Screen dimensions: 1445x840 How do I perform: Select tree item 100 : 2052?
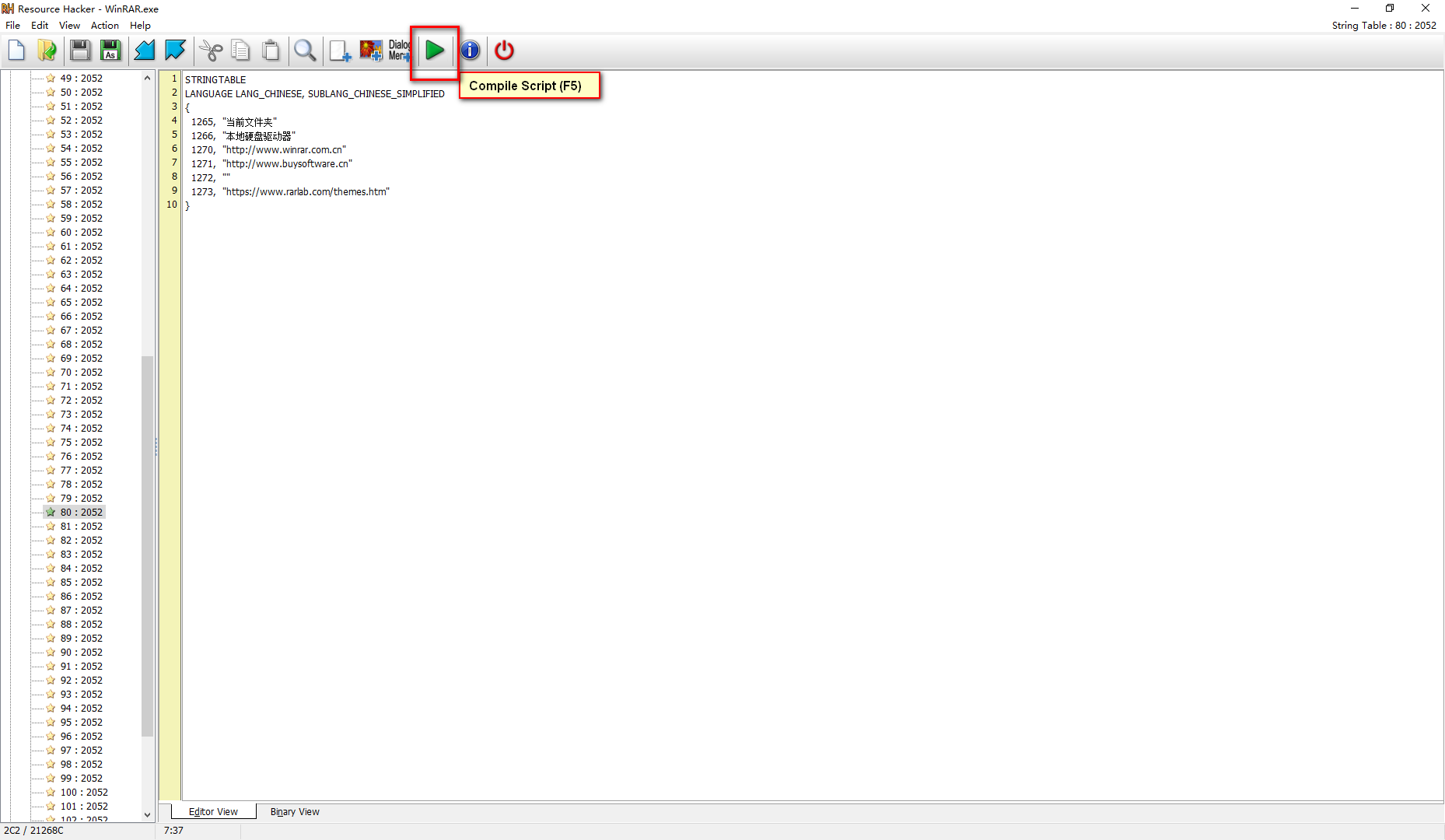[84, 793]
